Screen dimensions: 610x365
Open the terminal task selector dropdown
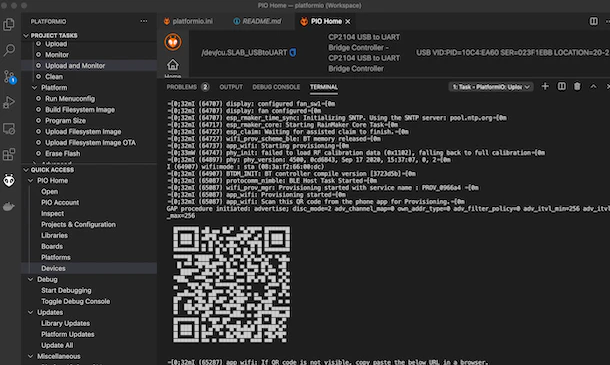pyautogui.click(x=491, y=87)
